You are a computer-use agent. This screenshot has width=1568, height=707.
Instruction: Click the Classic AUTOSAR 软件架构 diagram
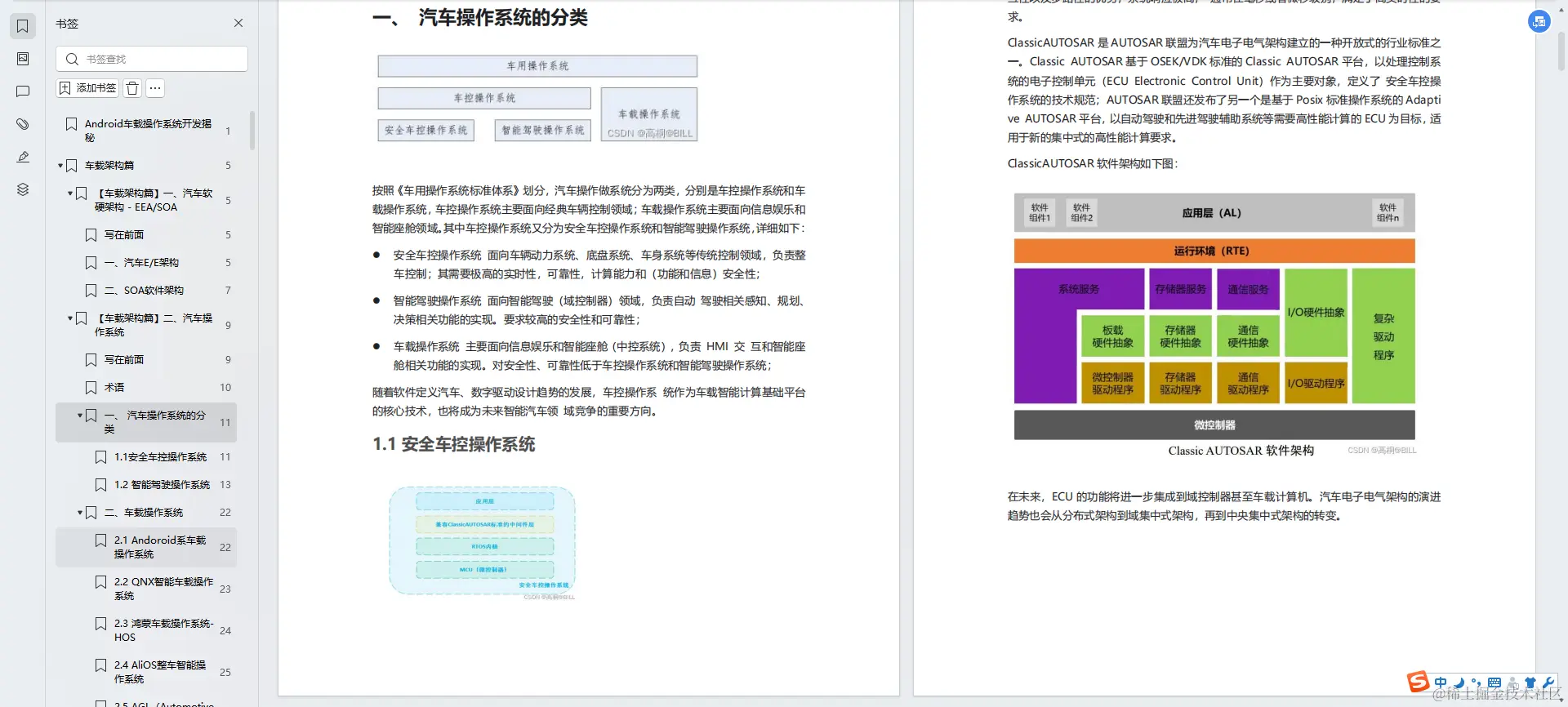click(1214, 318)
